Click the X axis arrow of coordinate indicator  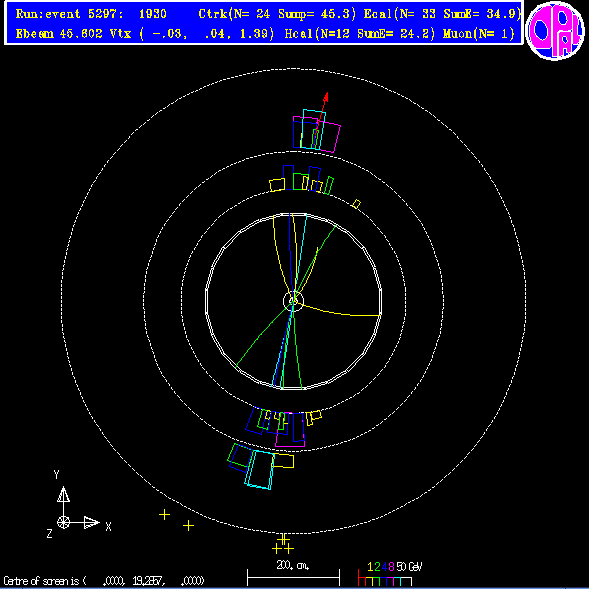pos(92,522)
